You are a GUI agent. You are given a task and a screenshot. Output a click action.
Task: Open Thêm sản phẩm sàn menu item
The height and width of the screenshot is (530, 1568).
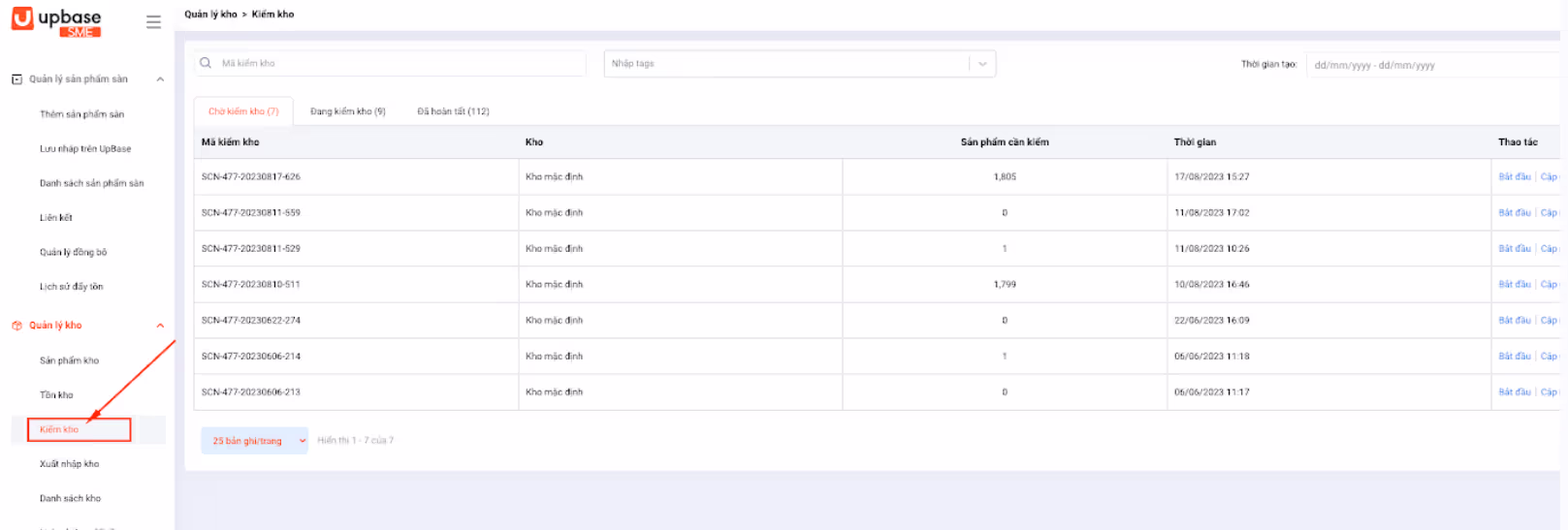pos(81,114)
